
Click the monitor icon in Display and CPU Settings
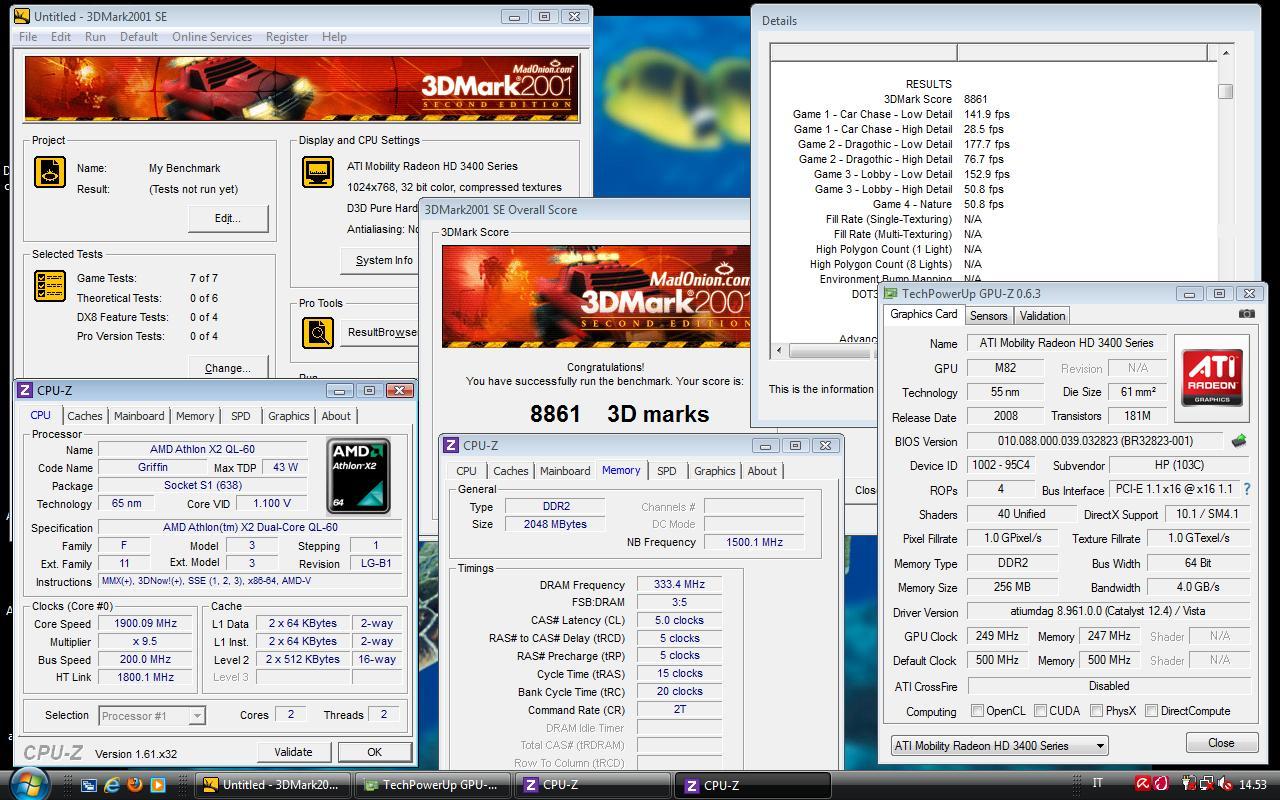tap(318, 172)
